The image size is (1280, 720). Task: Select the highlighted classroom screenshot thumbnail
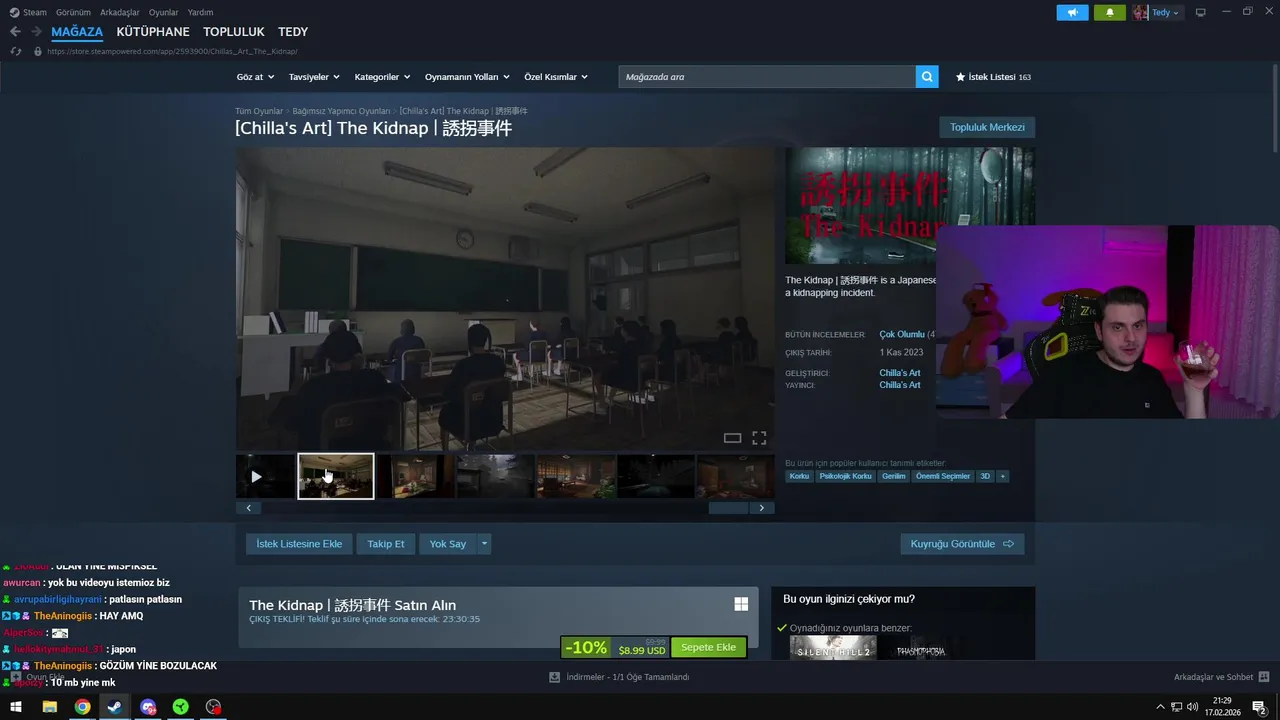pyautogui.click(x=336, y=476)
